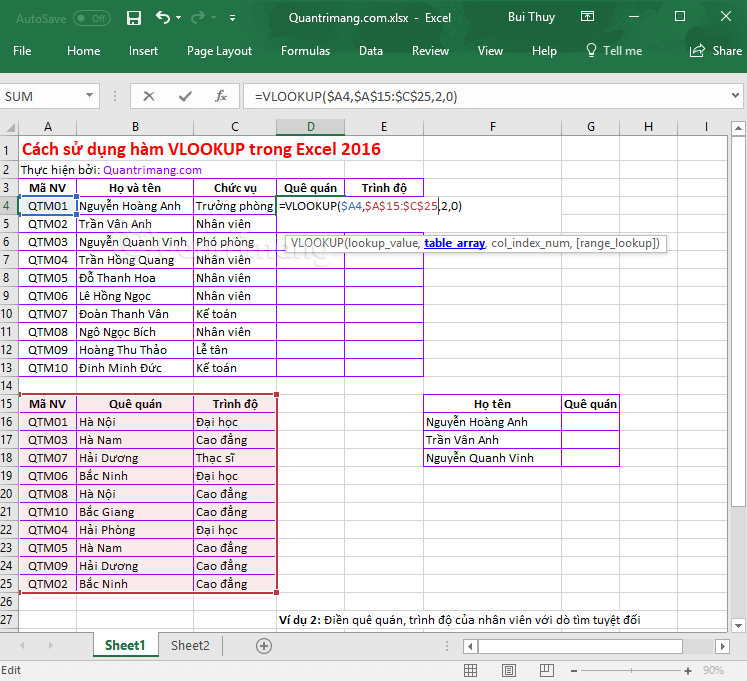This screenshot has height=681, width=747.
Task: Click the Họ tên header in column F
Action: click(x=493, y=404)
